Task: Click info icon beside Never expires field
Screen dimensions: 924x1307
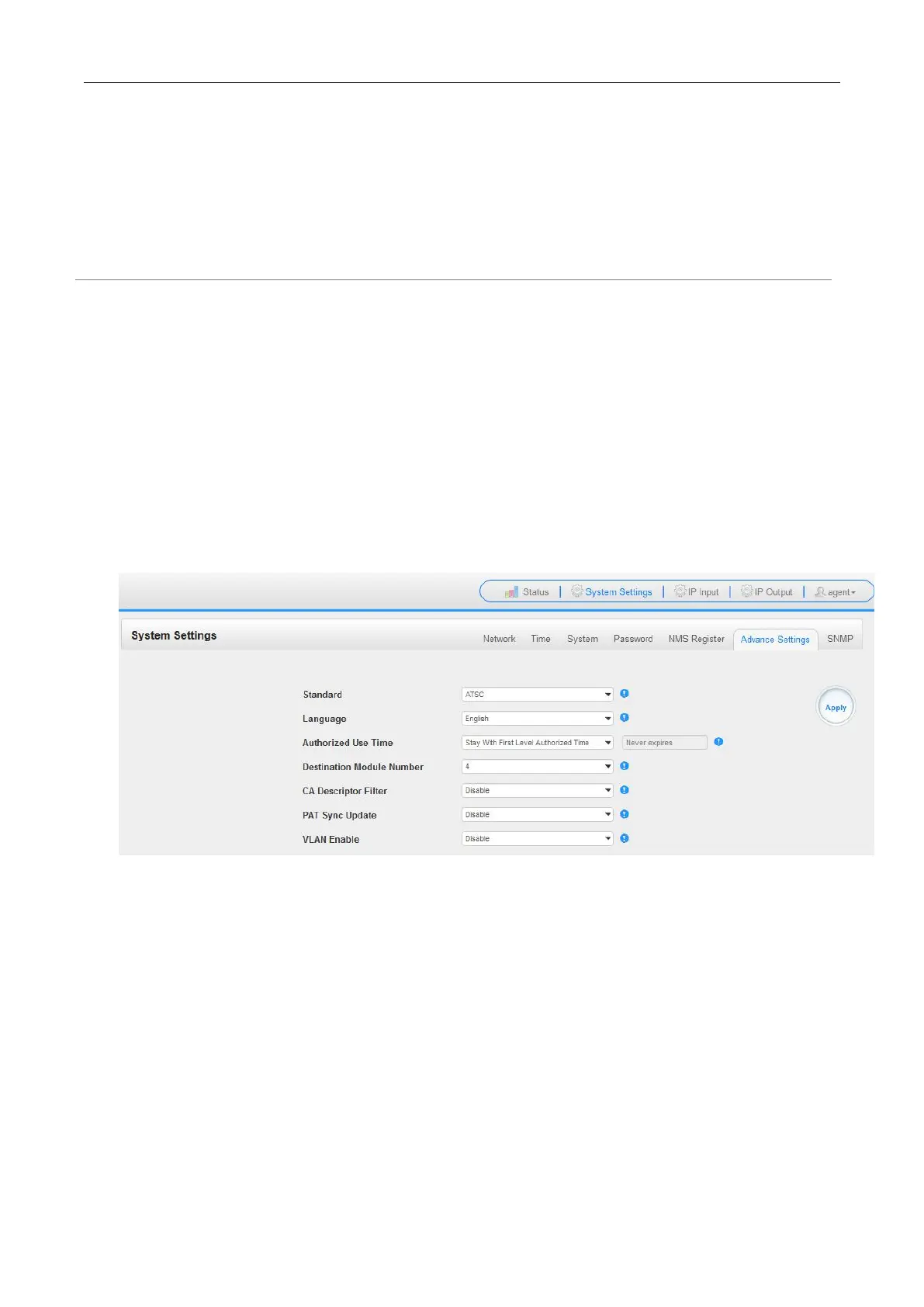Action: [x=718, y=742]
